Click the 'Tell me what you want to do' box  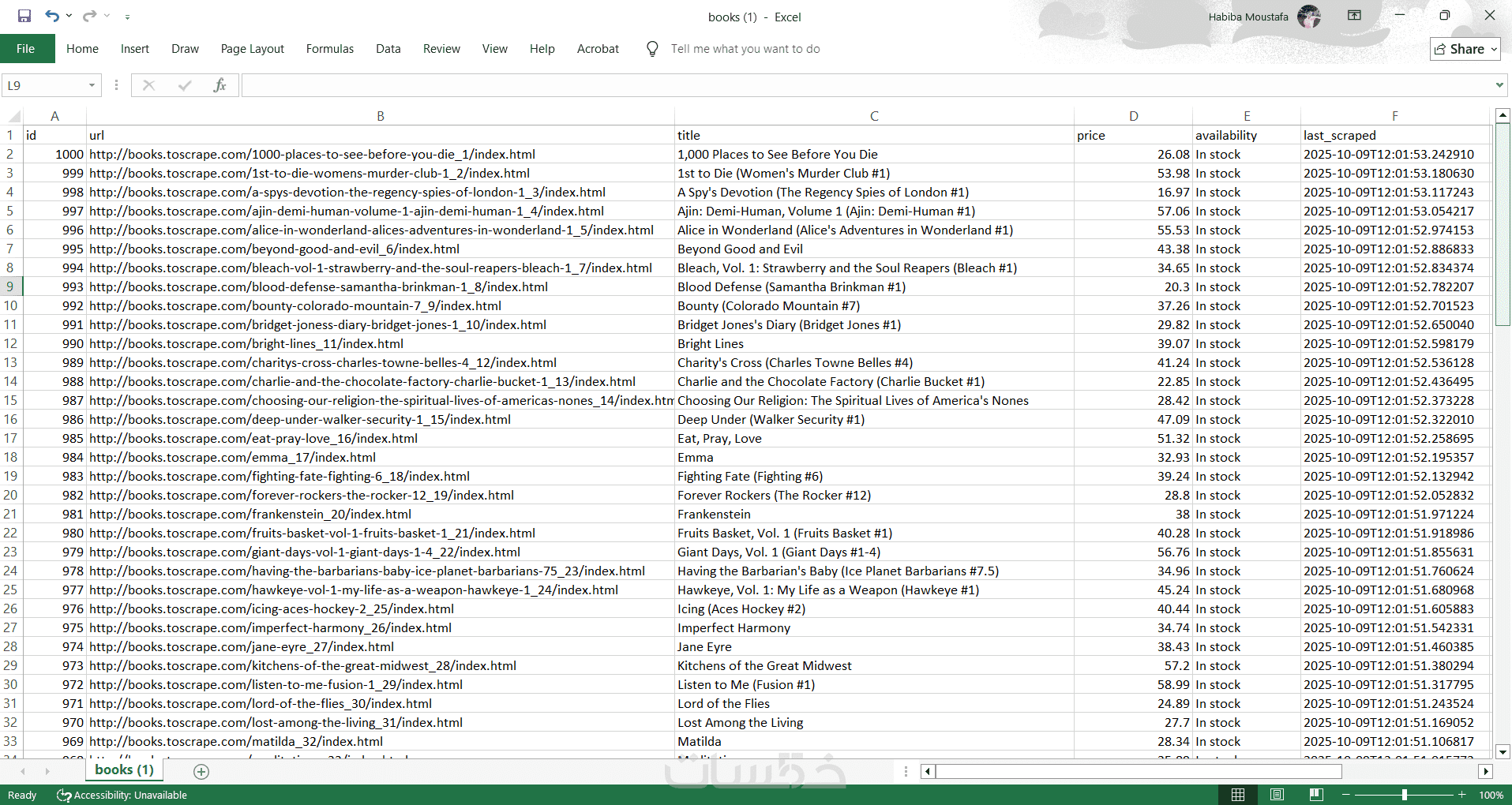point(745,49)
